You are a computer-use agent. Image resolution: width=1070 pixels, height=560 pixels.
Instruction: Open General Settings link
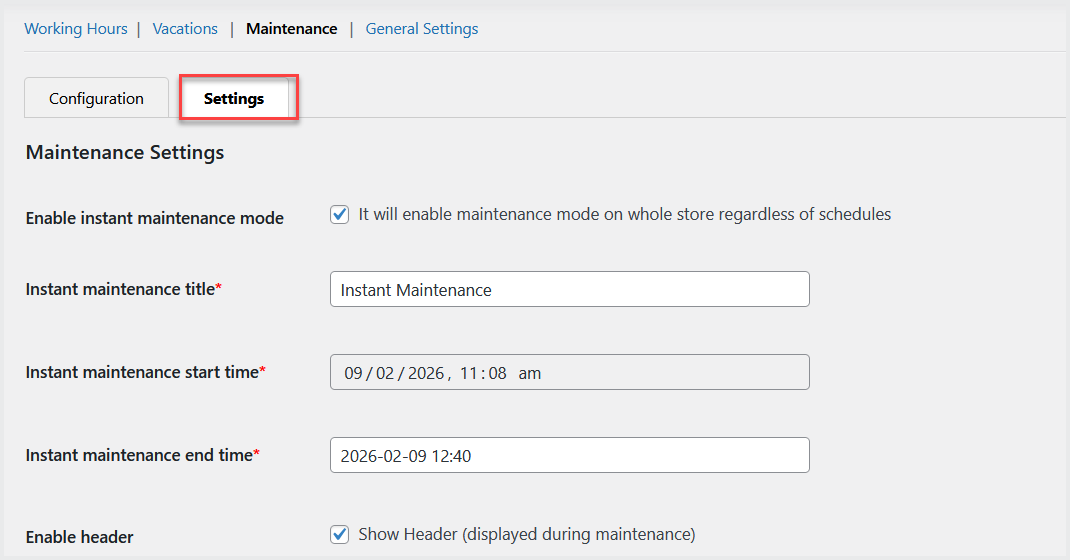point(422,29)
